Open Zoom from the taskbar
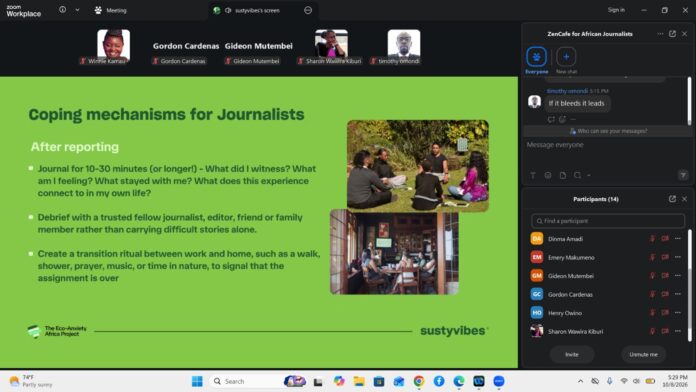This screenshot has width=696, height=392. pyautogui.click(x=498, y=381)
